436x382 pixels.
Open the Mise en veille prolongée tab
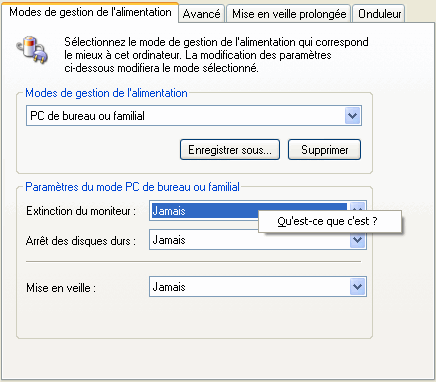click(x=289, y=14)
